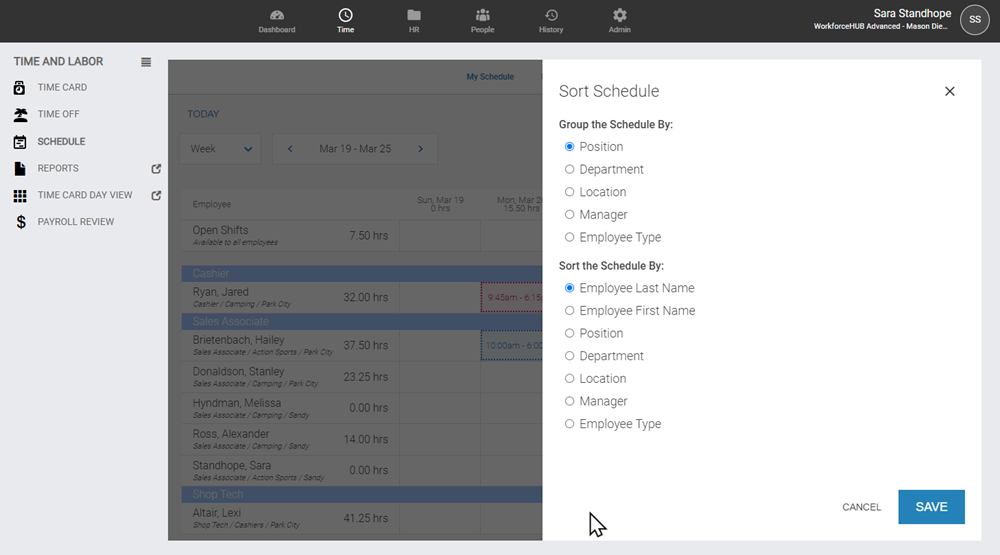This screenshot has width=1000, height=555.
Task: Open the HR folder icon
Action: coord(414,16)
